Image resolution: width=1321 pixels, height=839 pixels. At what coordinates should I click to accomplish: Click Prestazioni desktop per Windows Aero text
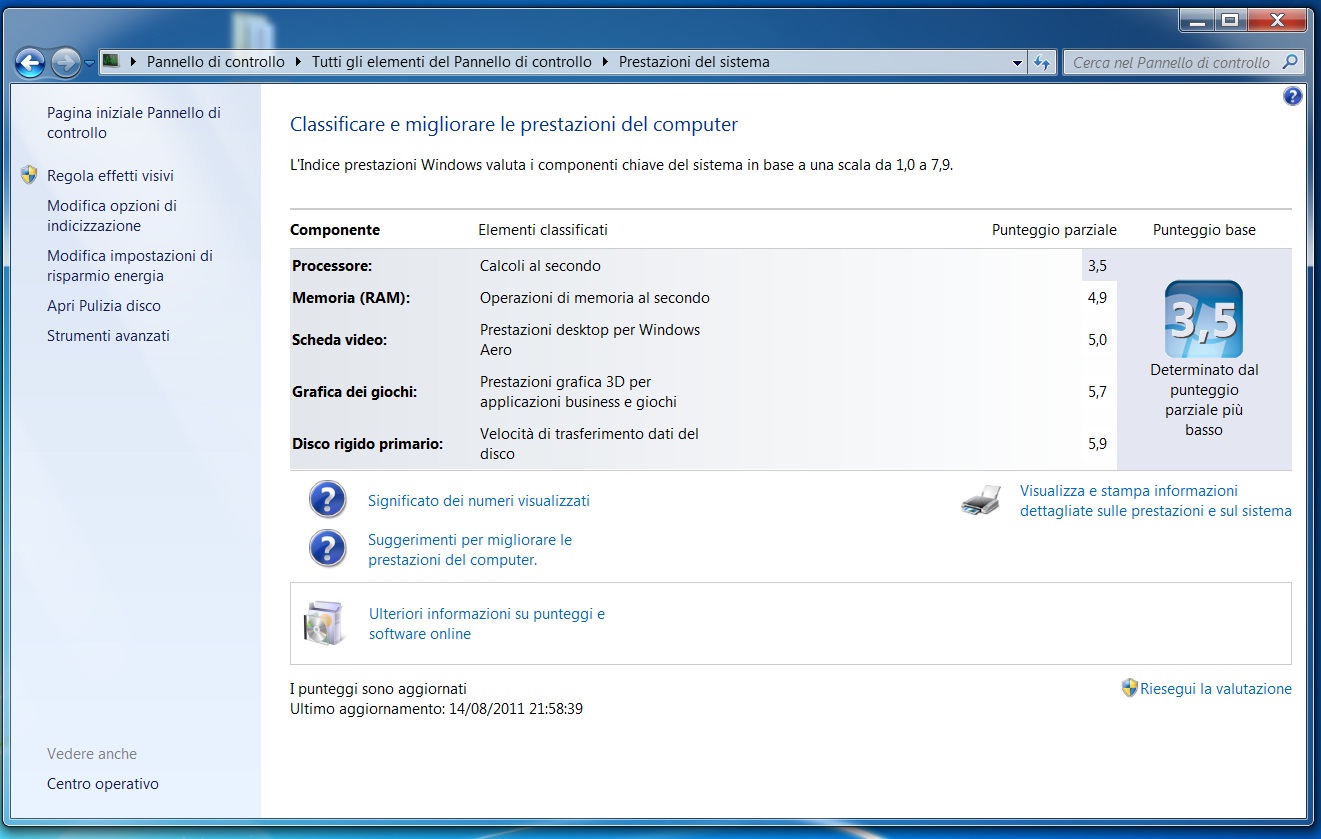pyautogui.click(x=590, y=340)
